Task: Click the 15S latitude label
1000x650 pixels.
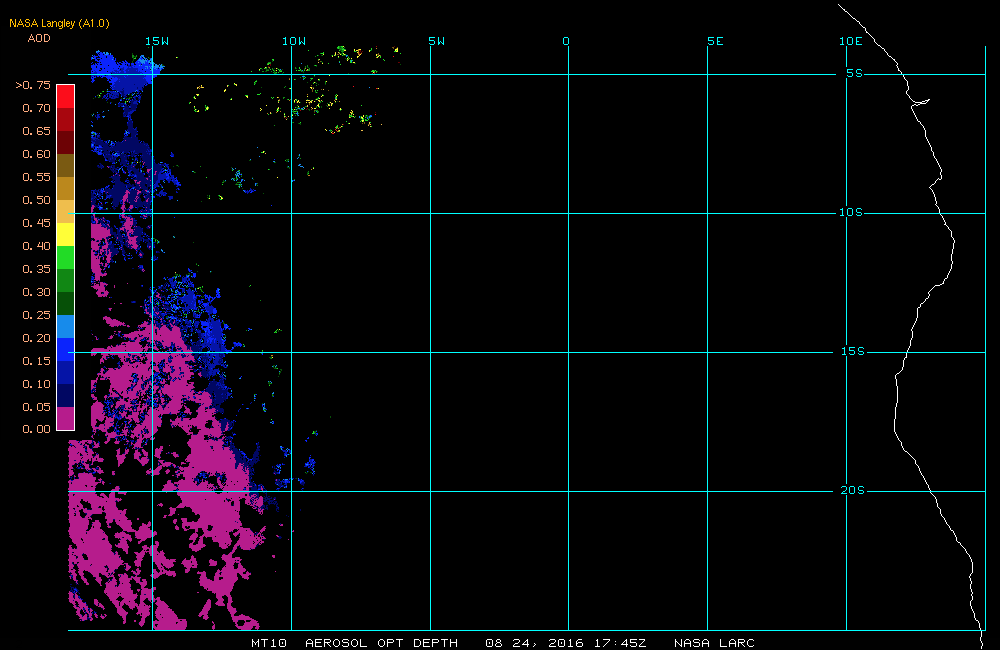Action: point(853,351)
